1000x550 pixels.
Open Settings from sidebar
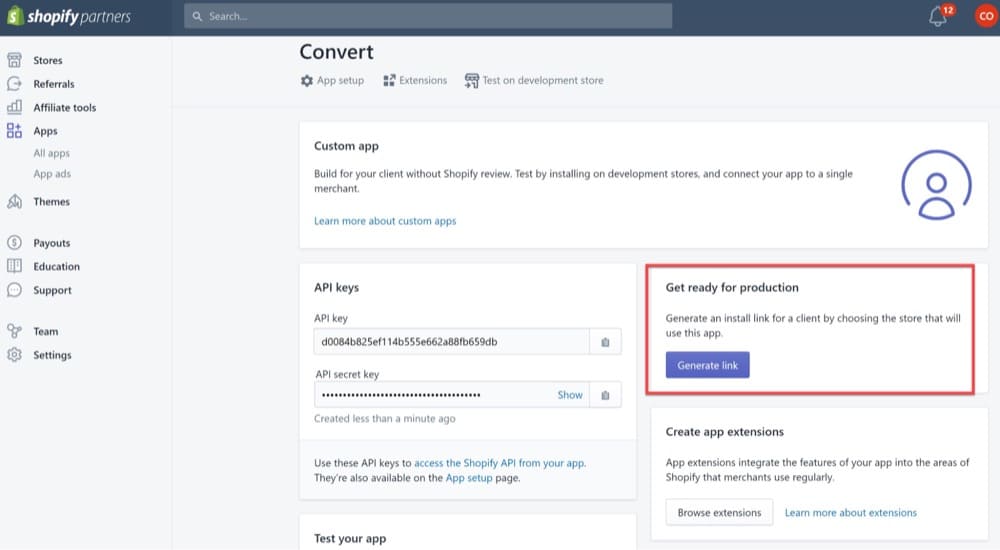pos(52,355)
